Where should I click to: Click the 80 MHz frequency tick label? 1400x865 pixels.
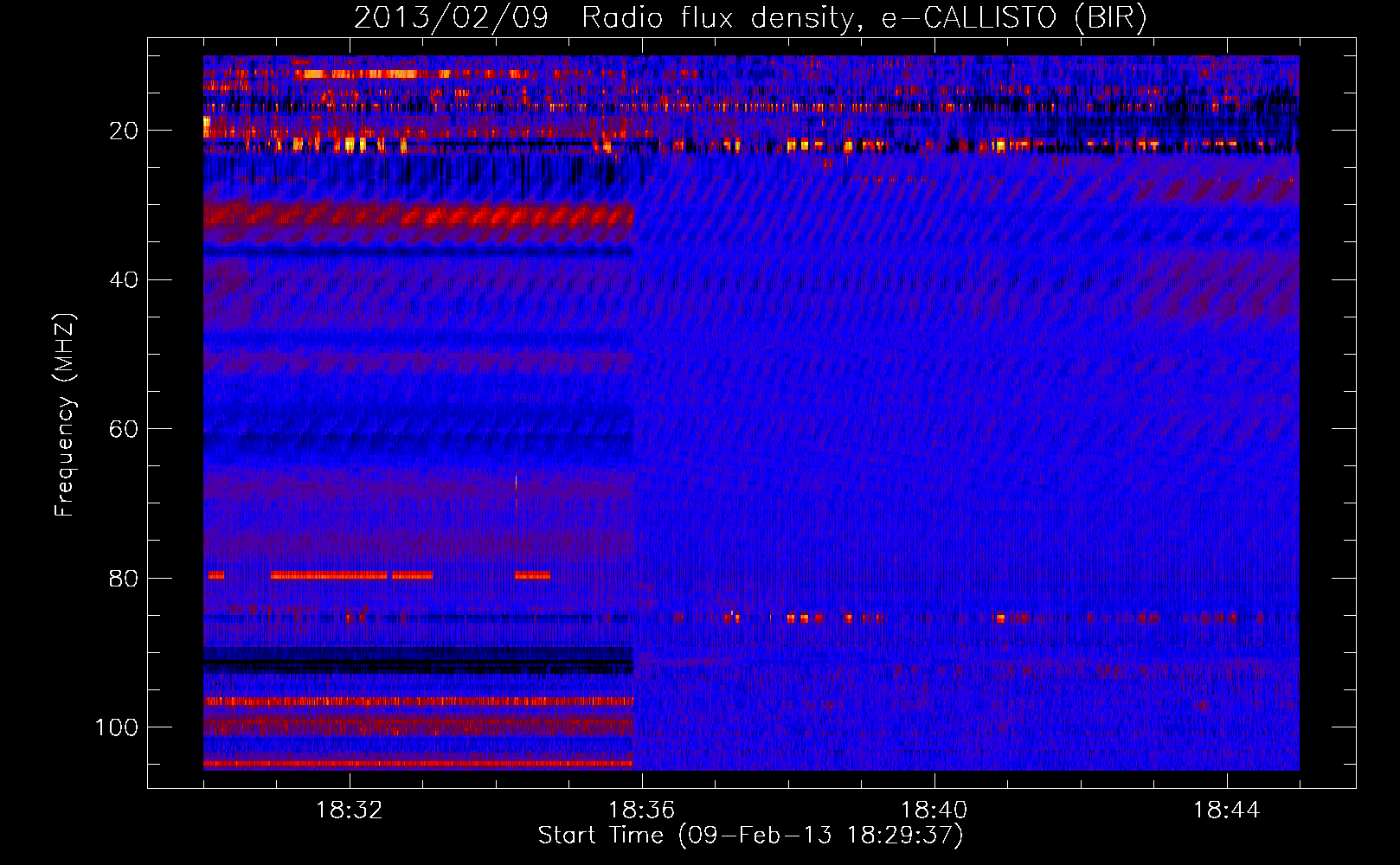coord(124,578)
